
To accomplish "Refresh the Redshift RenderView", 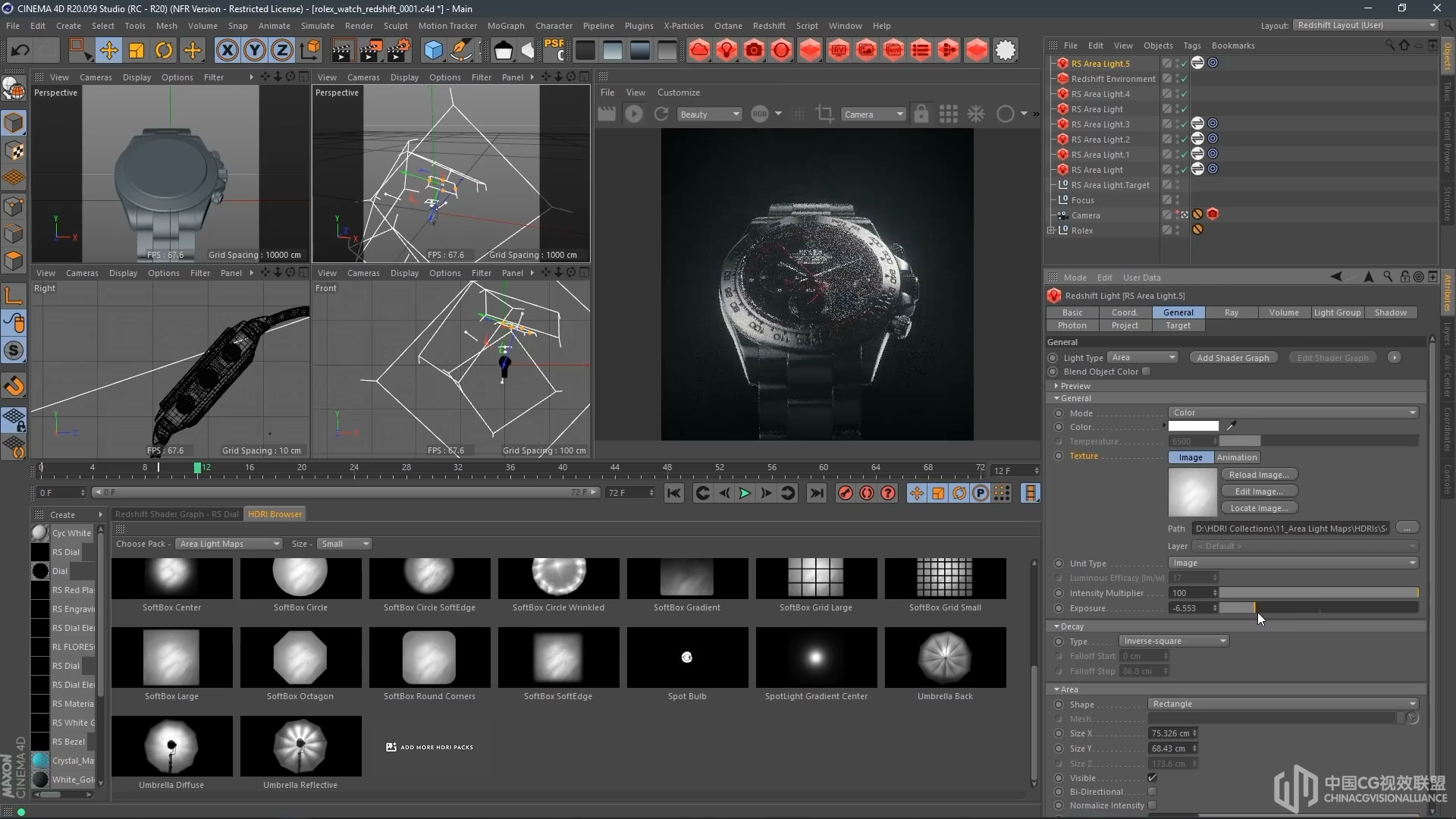I will coord(661,114).
